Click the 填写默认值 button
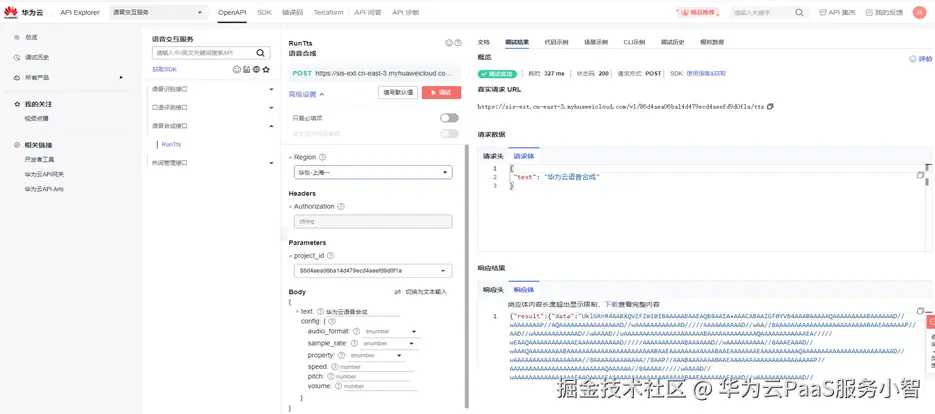Screen dimensions: 935x414 398,92
